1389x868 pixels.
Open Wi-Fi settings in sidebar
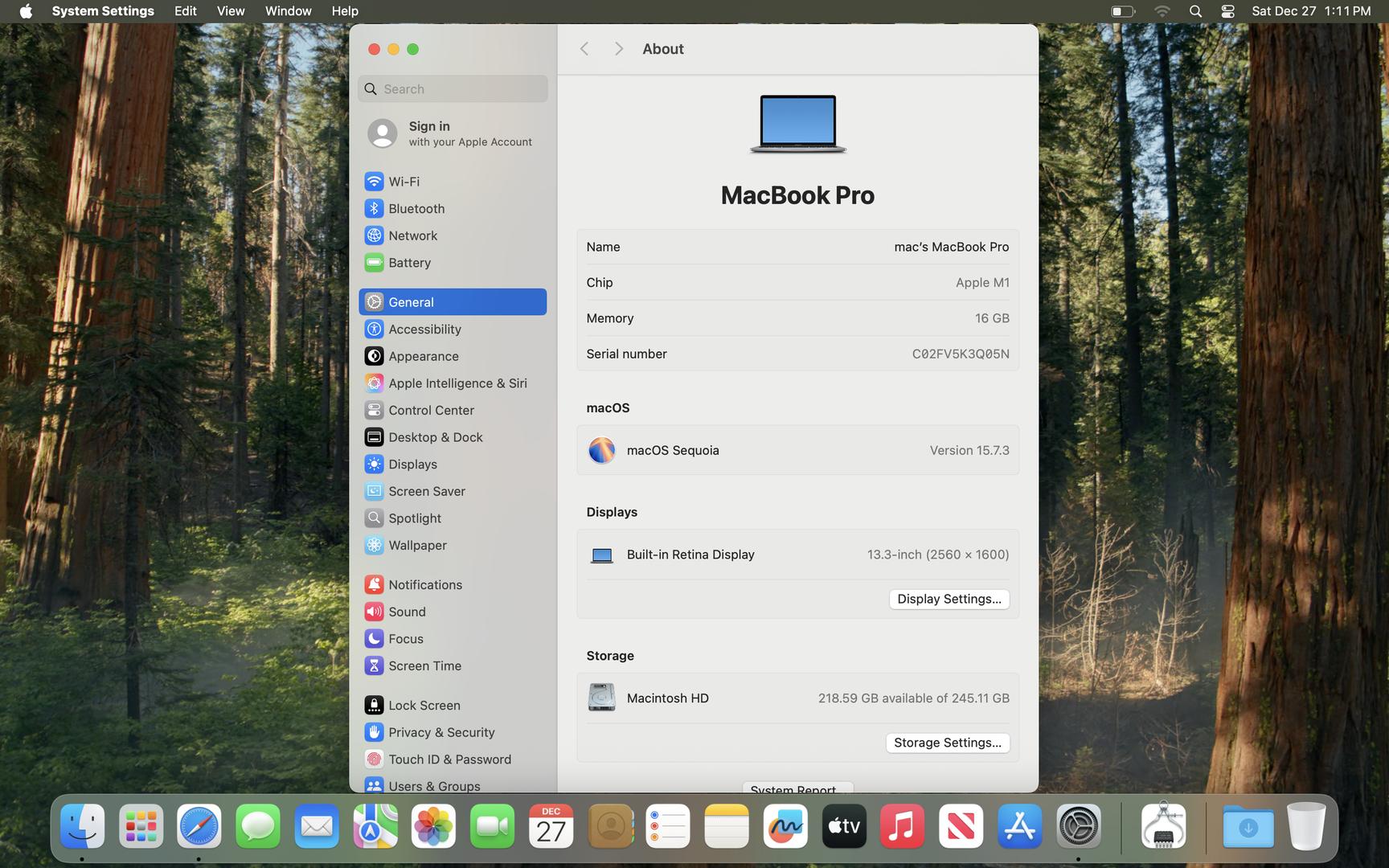(404, 182)
